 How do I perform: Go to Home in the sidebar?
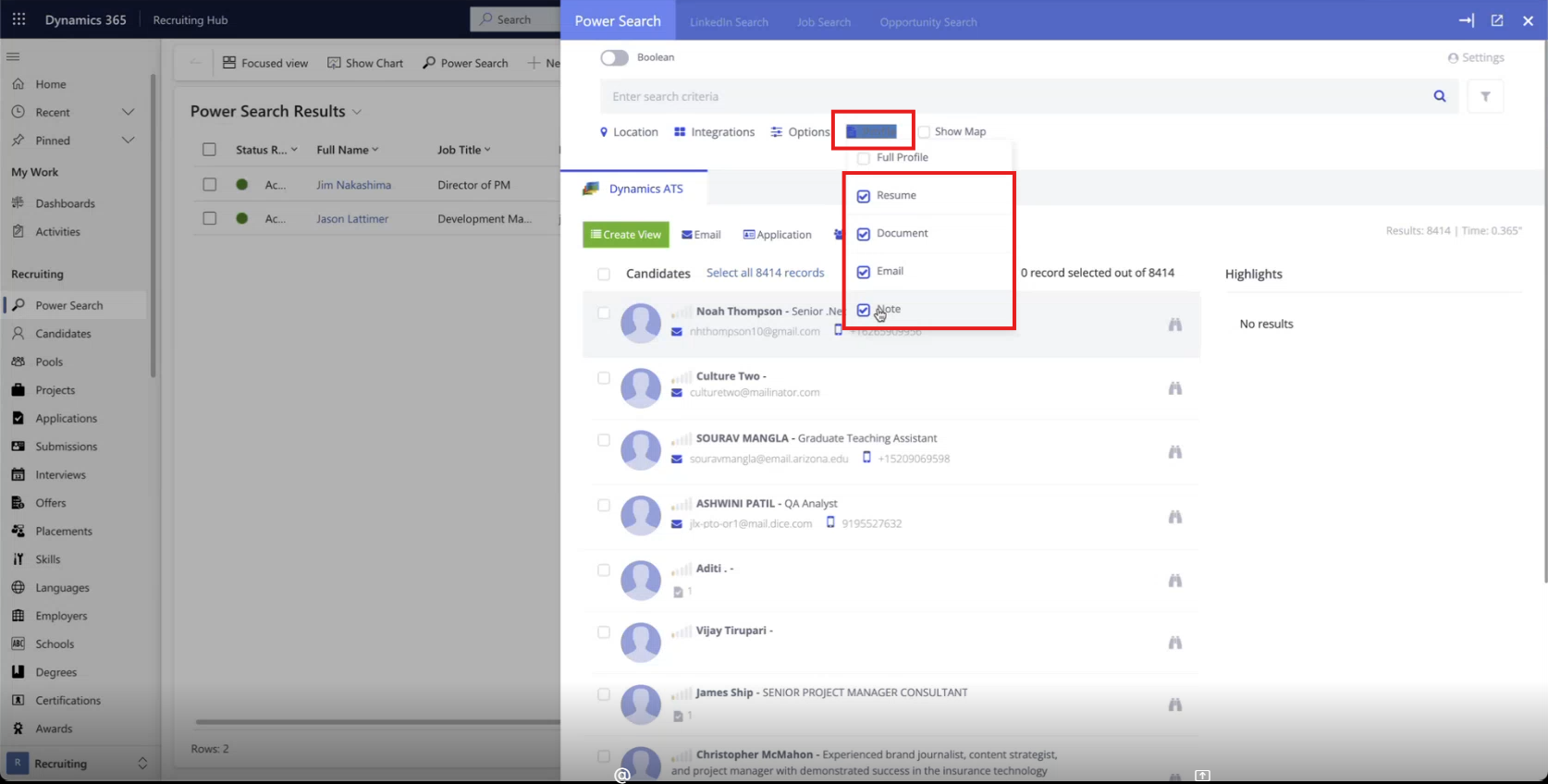(x=51, y=84)
